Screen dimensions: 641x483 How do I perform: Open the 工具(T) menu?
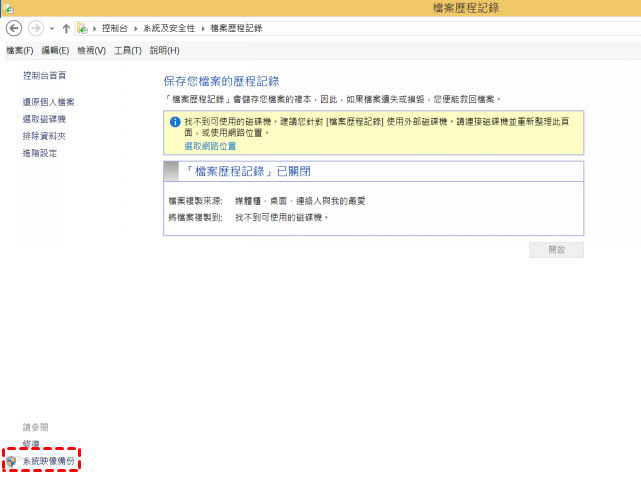point(128,51)
